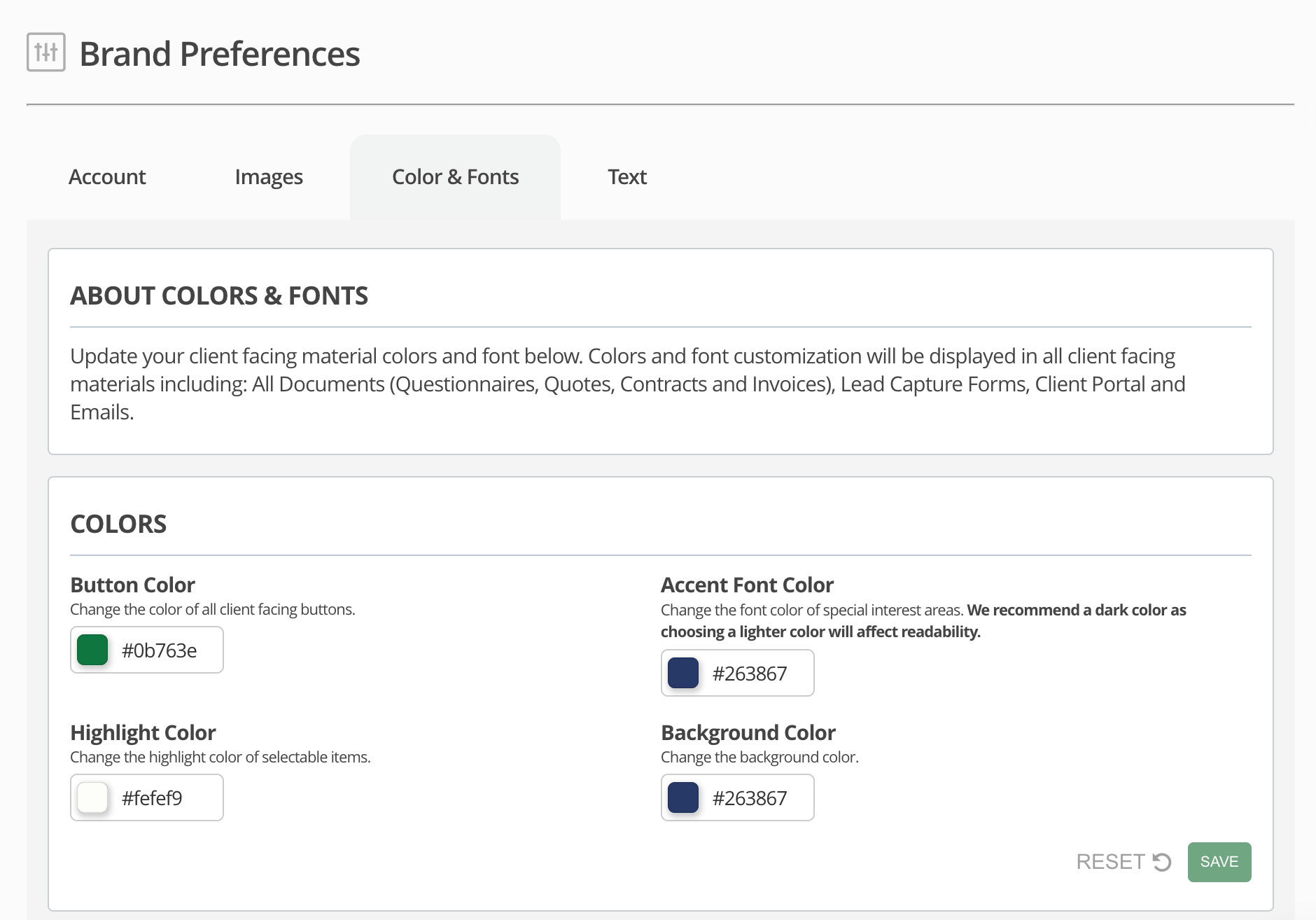Click the Brand Preferences sliders icon
The image size is (1316, 920).
(x=46, y=53)
